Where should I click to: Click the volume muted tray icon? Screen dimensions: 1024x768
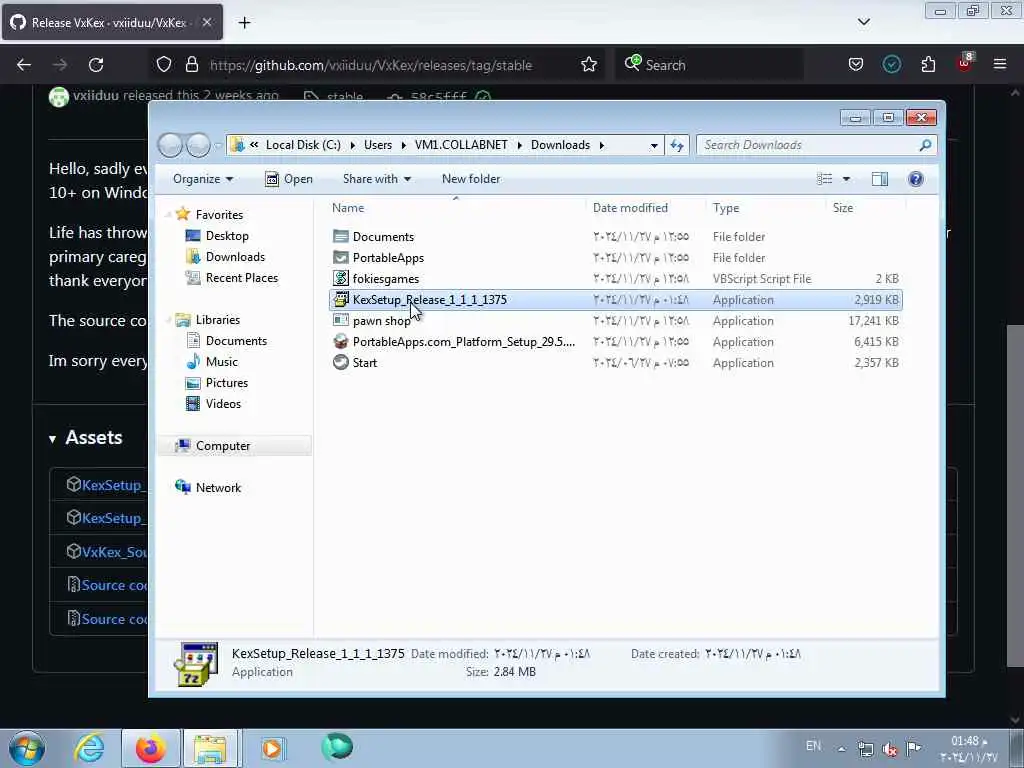click(889, 749)
